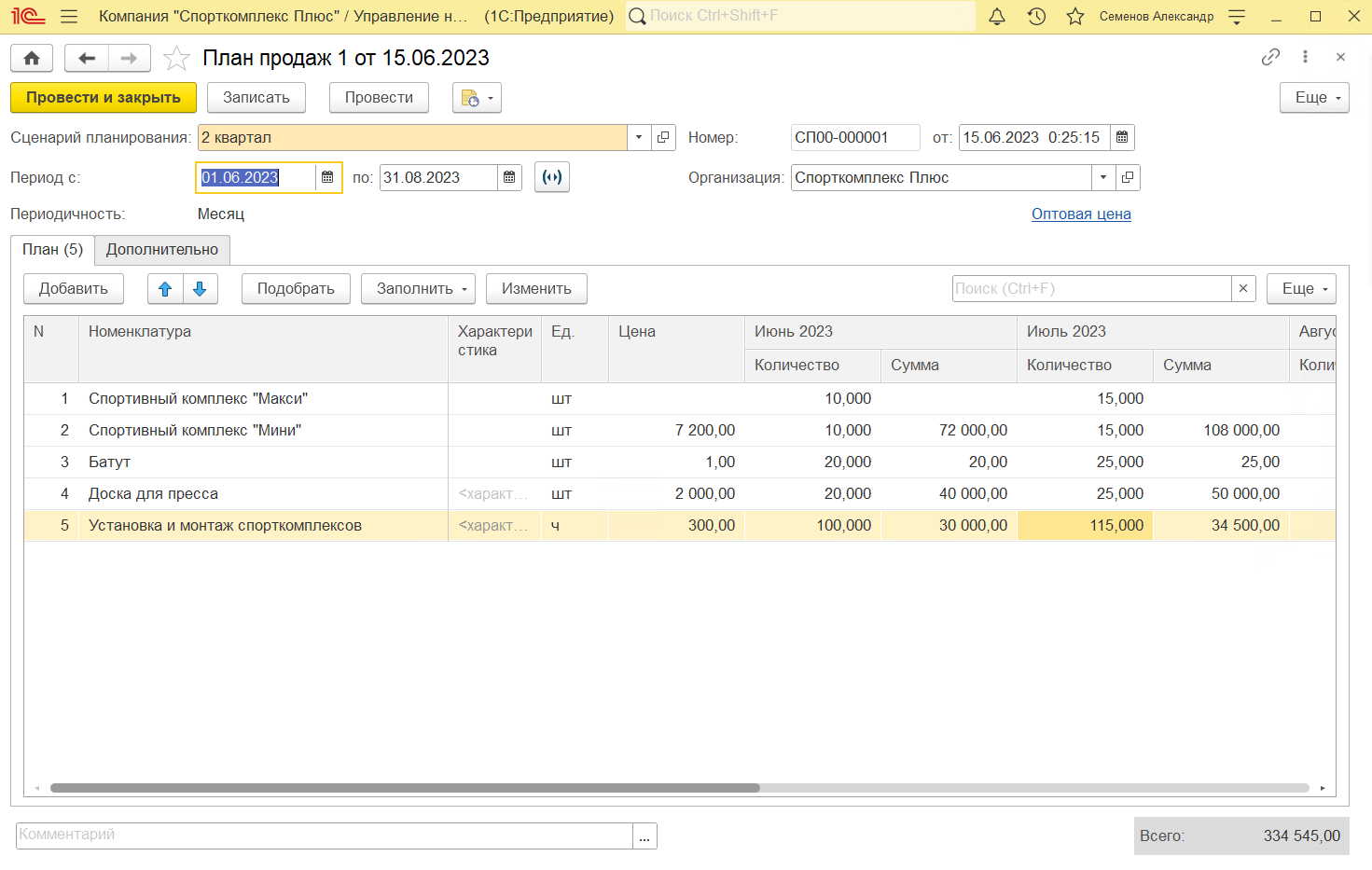Click the Номенклатура column header
This screenshot has width=1372, height=870.
[263, 350]
